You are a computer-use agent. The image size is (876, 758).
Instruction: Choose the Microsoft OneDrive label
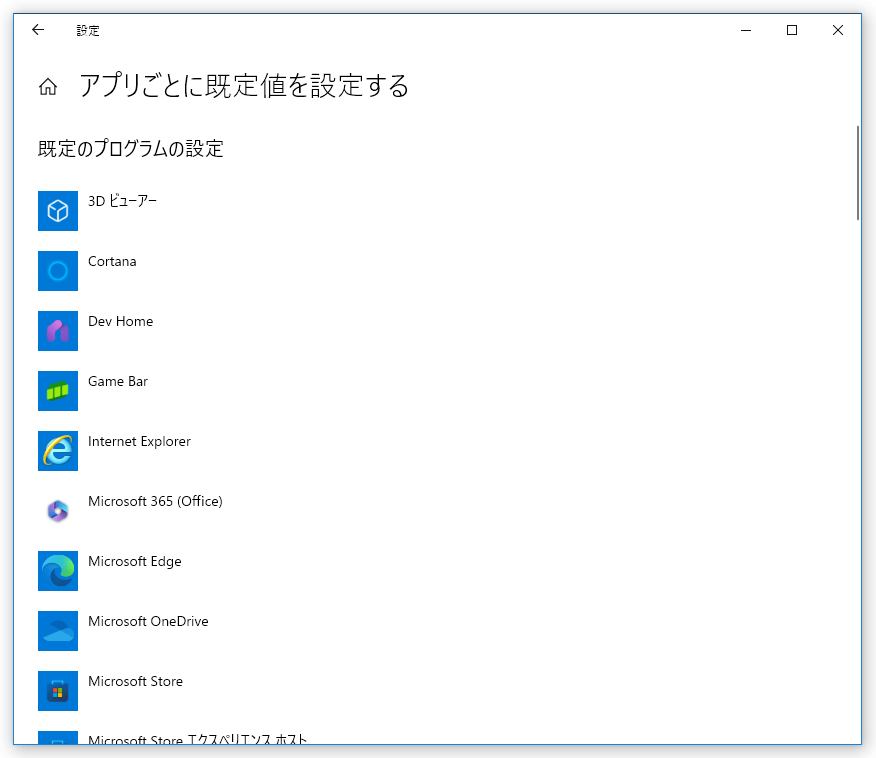coord(148,621)
